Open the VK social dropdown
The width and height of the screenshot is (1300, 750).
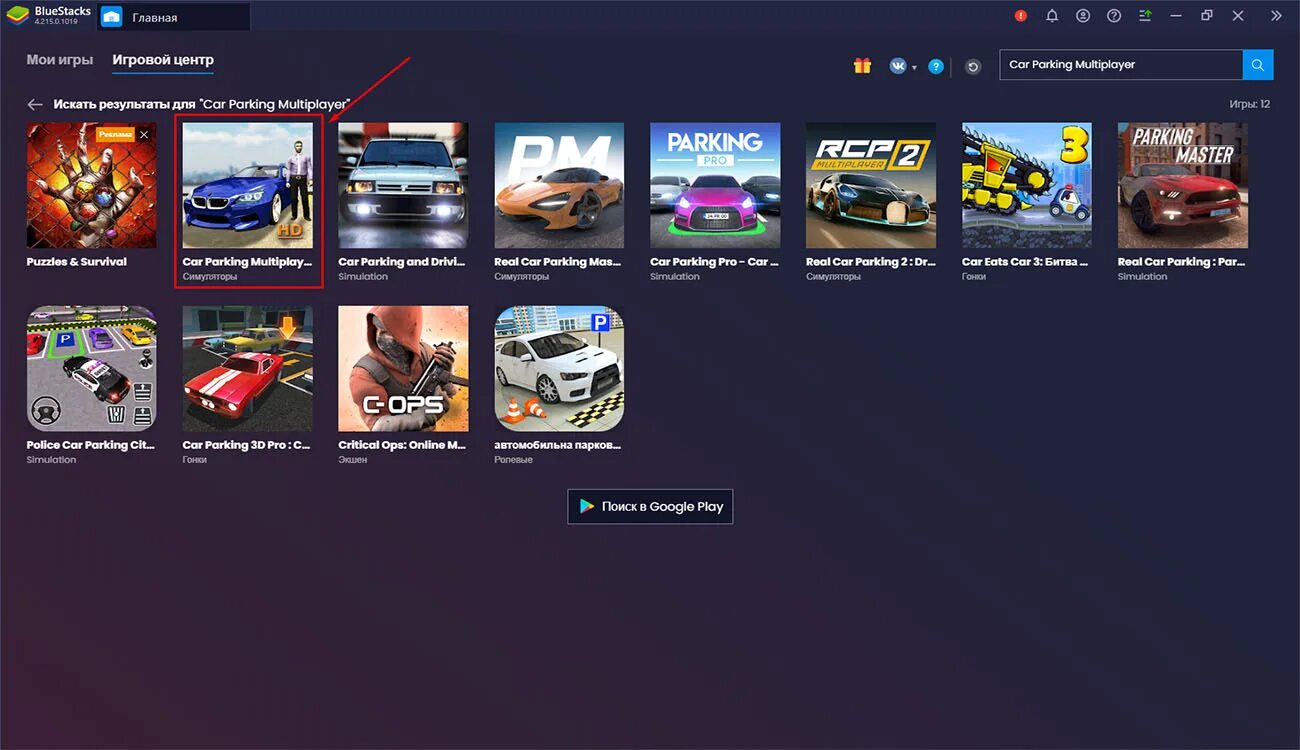[x=903, y=66]
